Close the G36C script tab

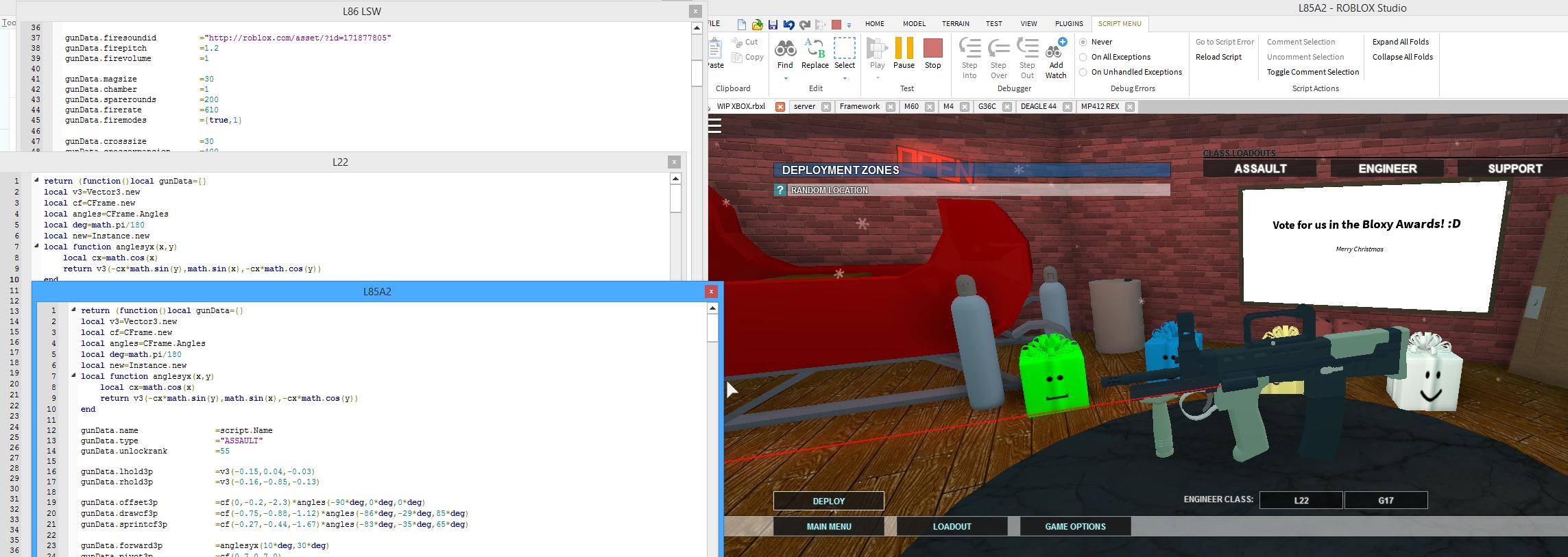1006,107
